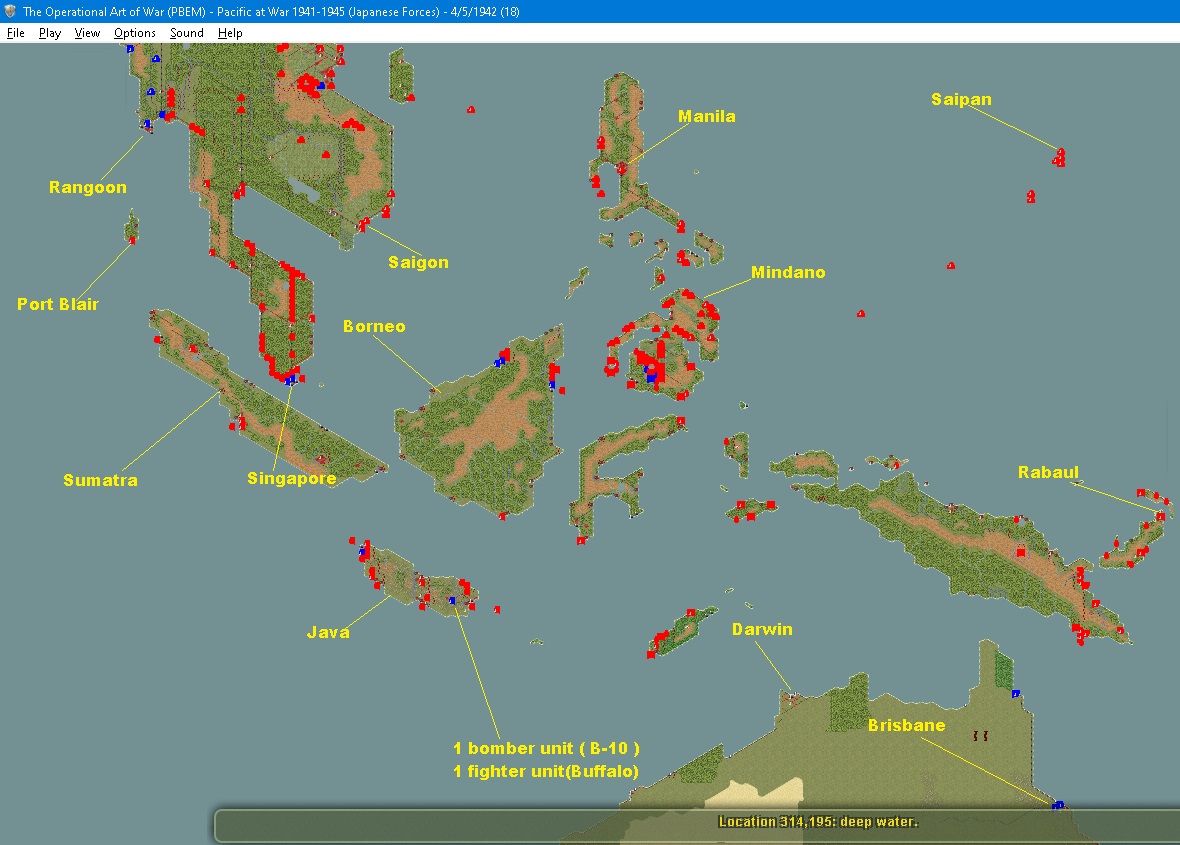The width and height of the screenshot is (1180, 845).
Task: Select the blue unit on northern Borneo coast
Action: coord(499,363)
